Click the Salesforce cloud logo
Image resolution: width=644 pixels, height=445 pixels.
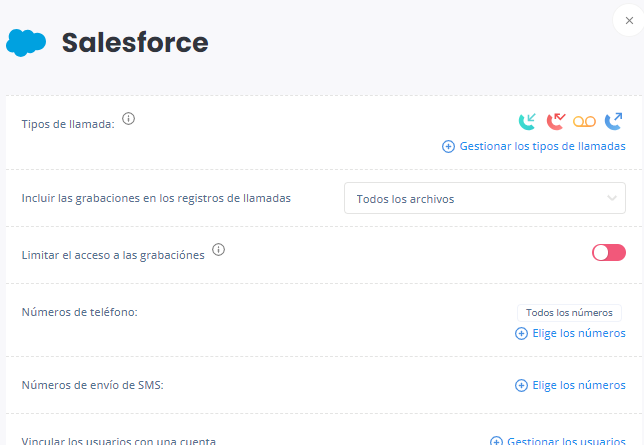[26, 43]
